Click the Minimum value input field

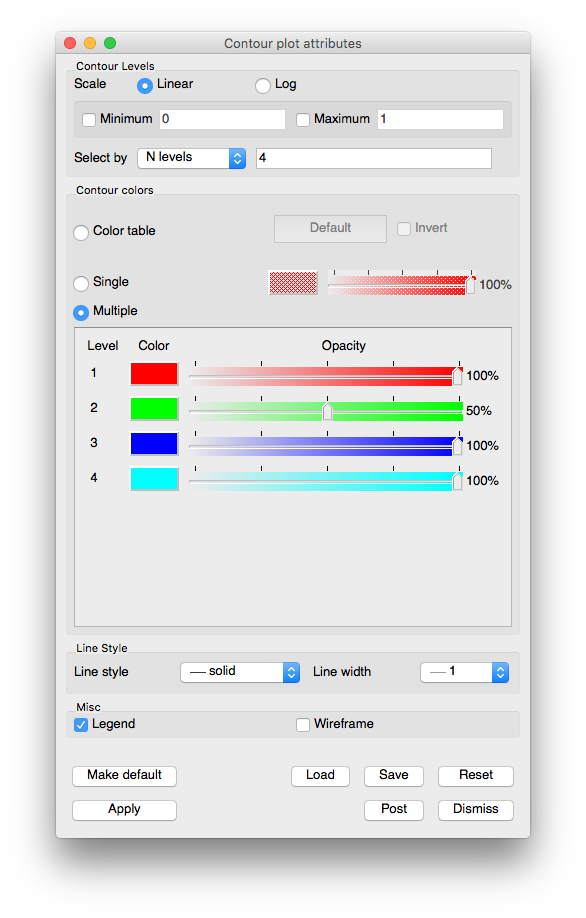click(x=222, y=119)
